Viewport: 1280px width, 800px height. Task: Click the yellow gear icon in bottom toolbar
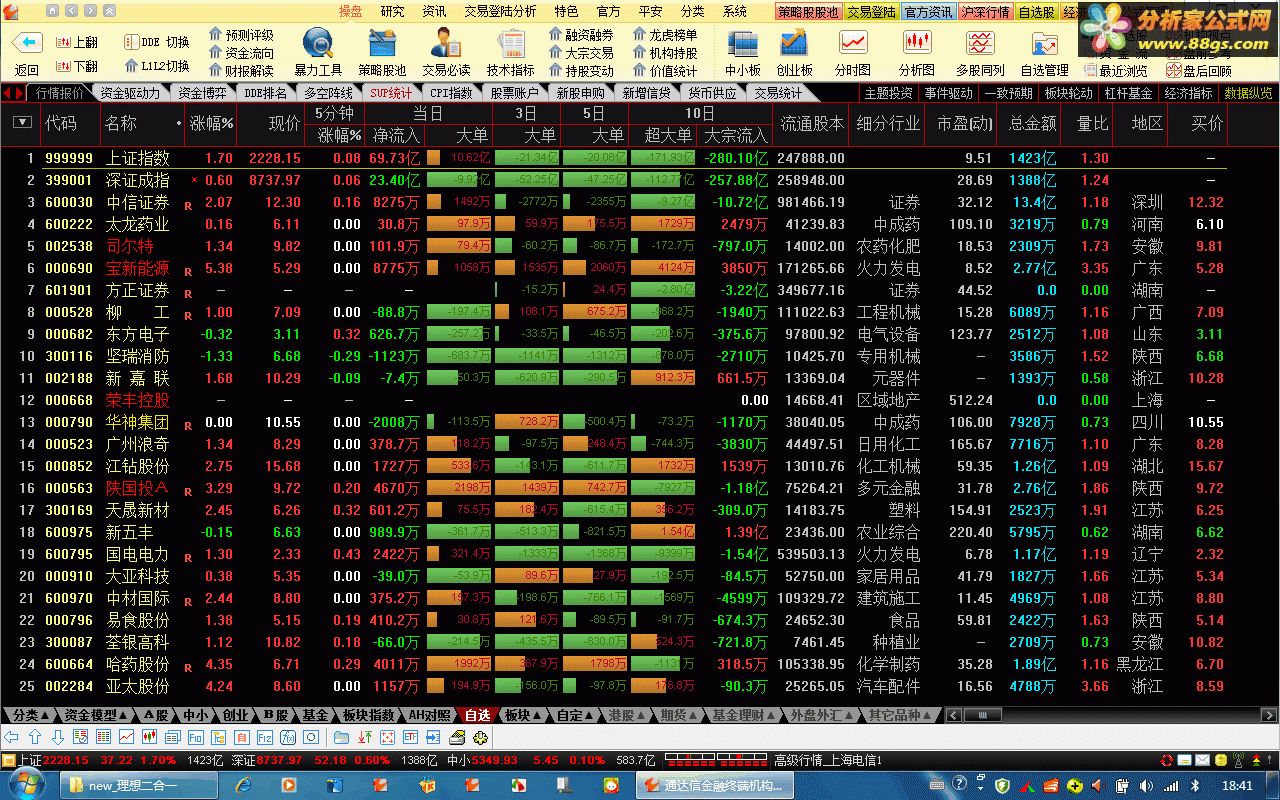pos(480,737)
